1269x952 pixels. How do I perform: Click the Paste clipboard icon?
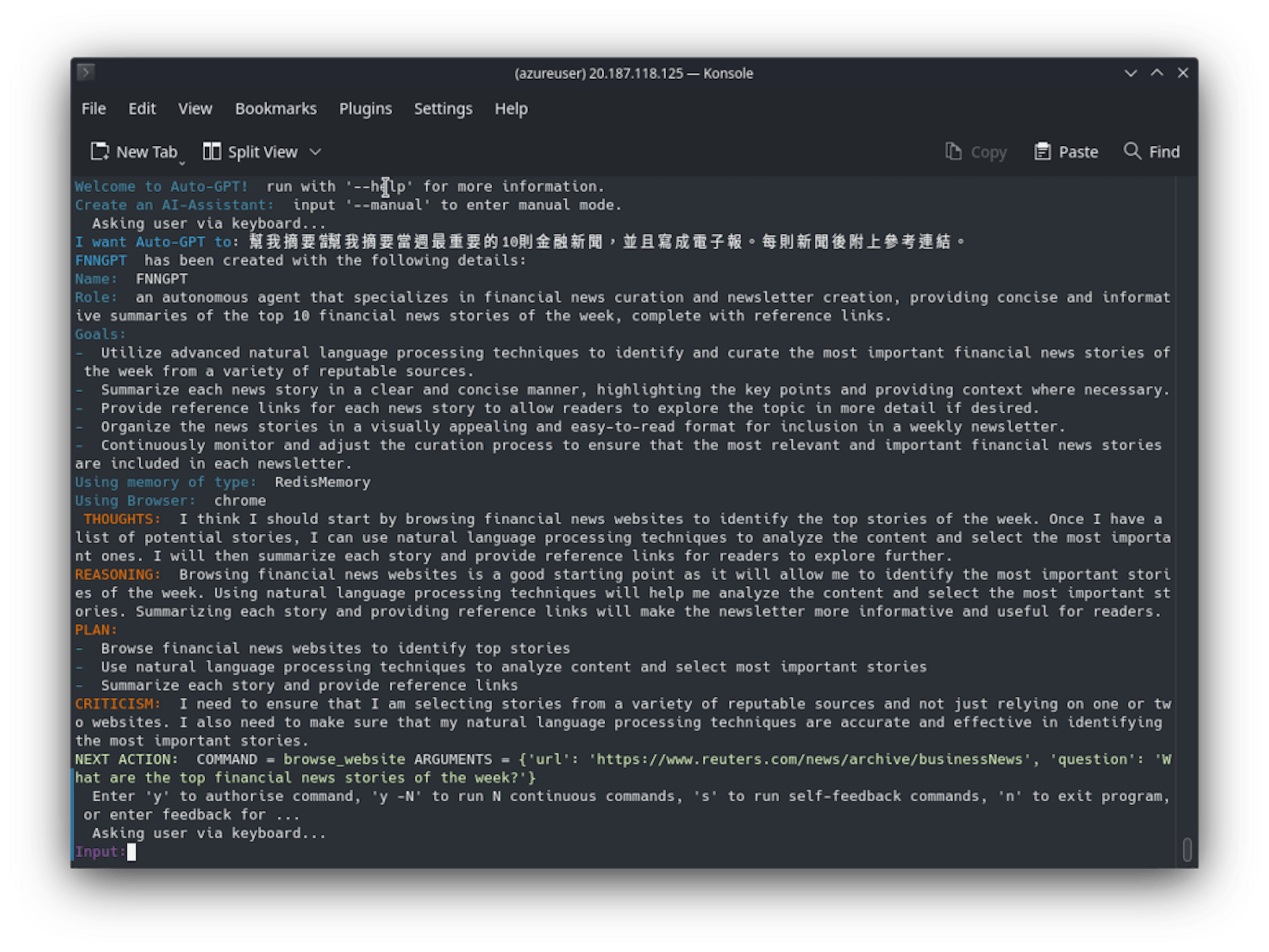1042,152
